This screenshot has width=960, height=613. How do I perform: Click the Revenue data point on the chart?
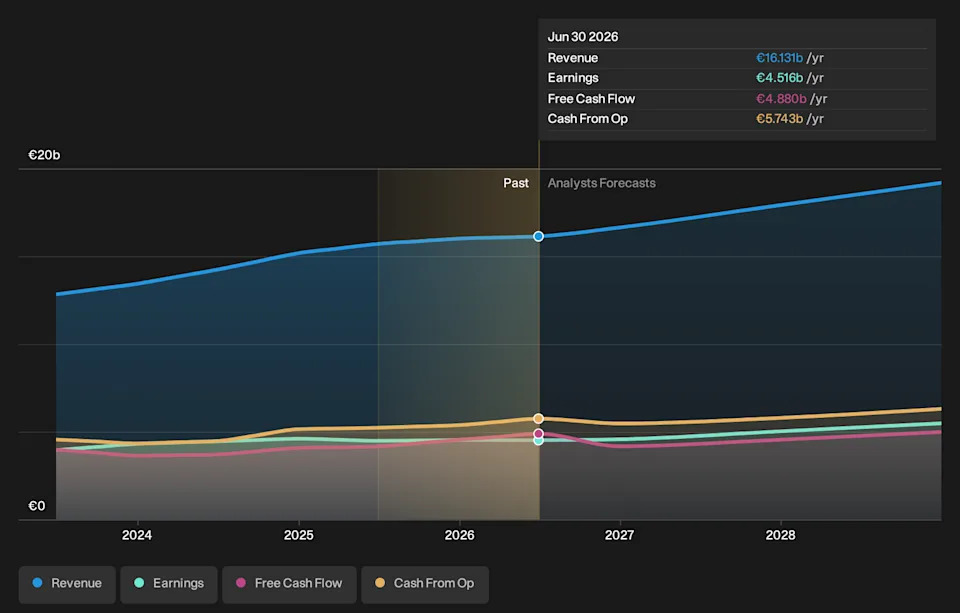538,236
